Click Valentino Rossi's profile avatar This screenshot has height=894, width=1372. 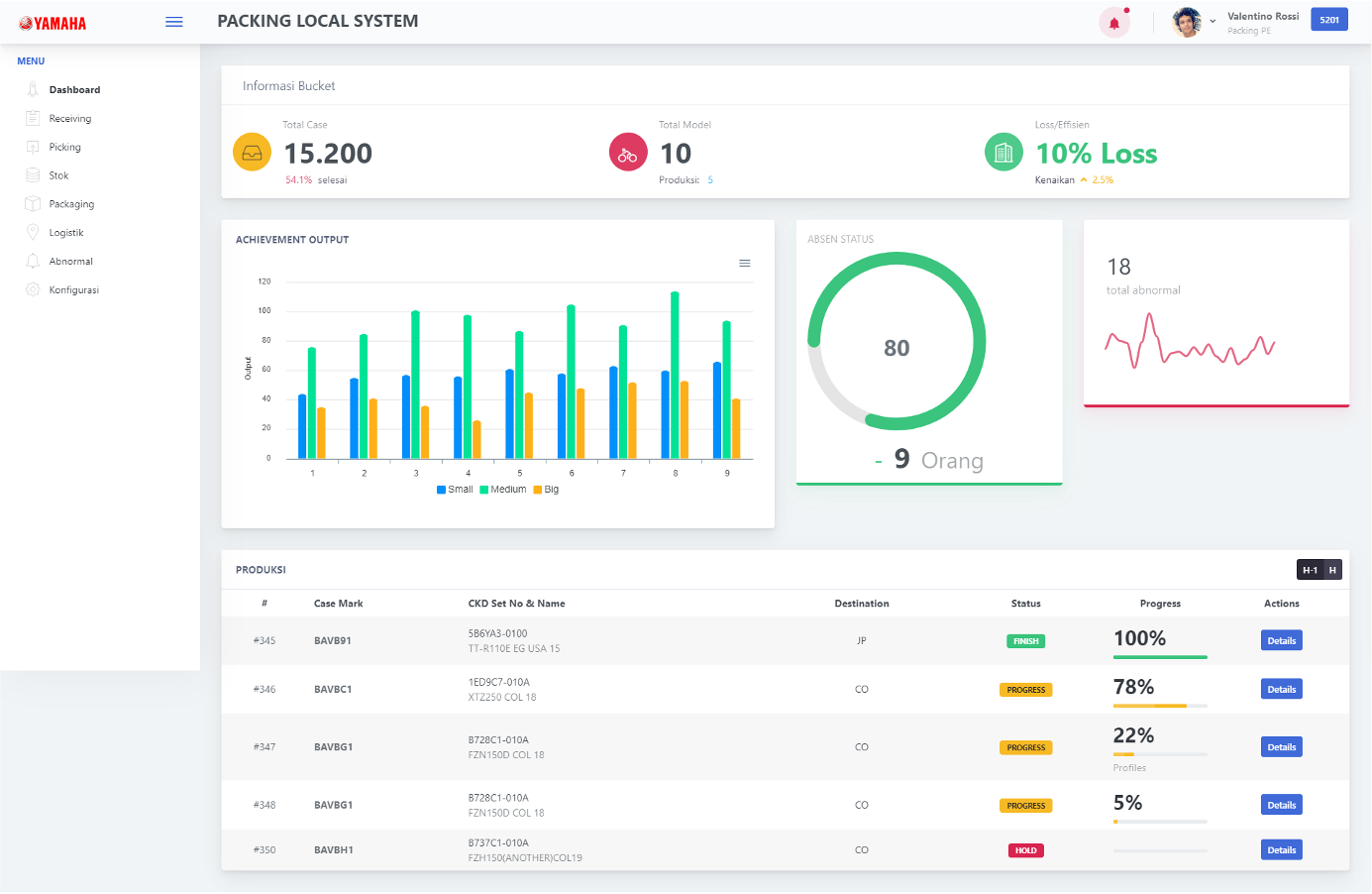(x=1187, y=22)
